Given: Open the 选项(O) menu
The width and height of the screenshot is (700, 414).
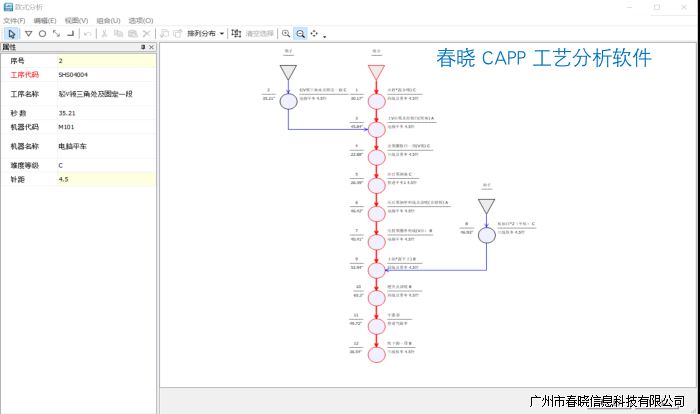Looking at the screenshot, I should pos(141,20).
